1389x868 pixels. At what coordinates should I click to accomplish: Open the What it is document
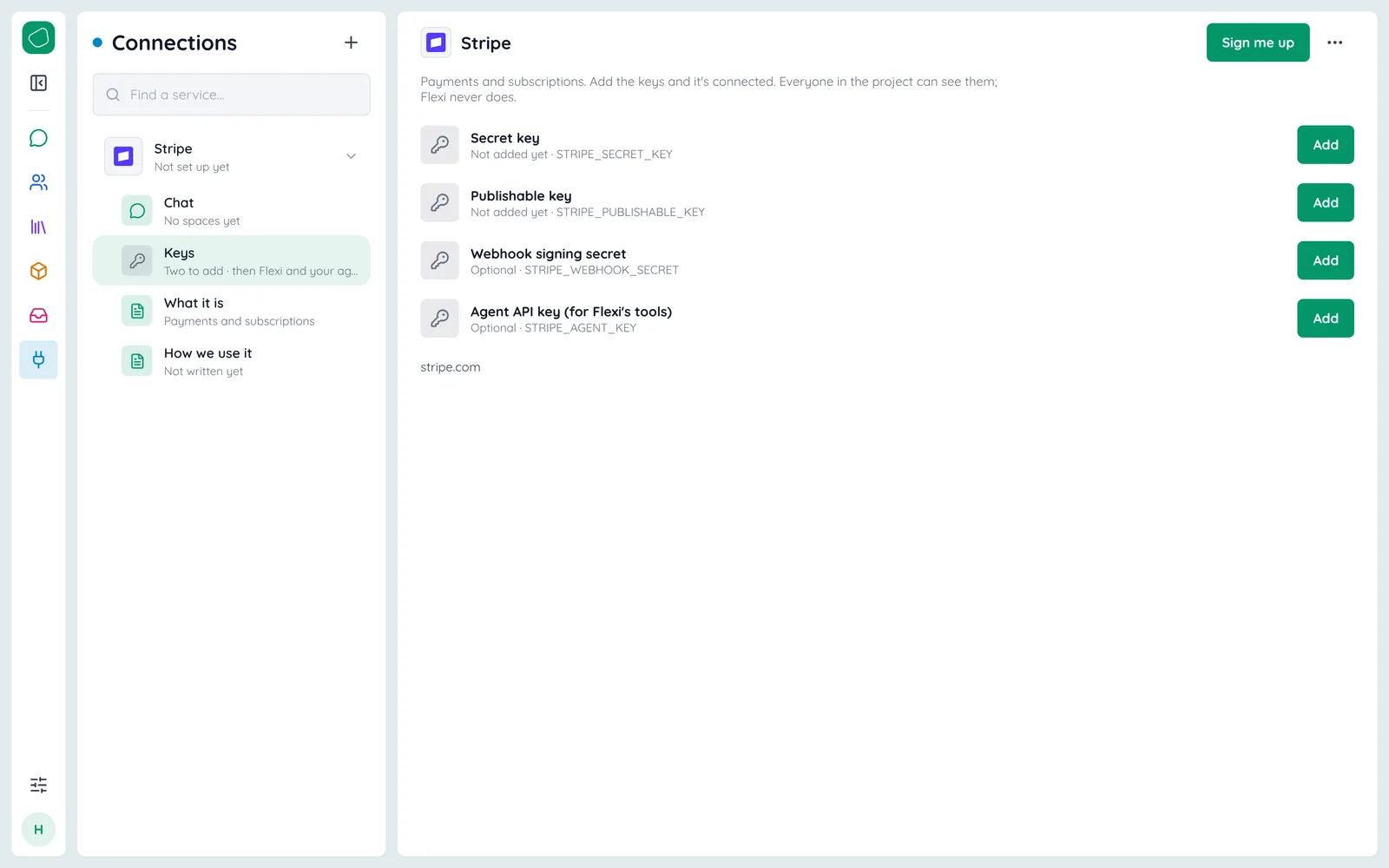click(232, 311)
